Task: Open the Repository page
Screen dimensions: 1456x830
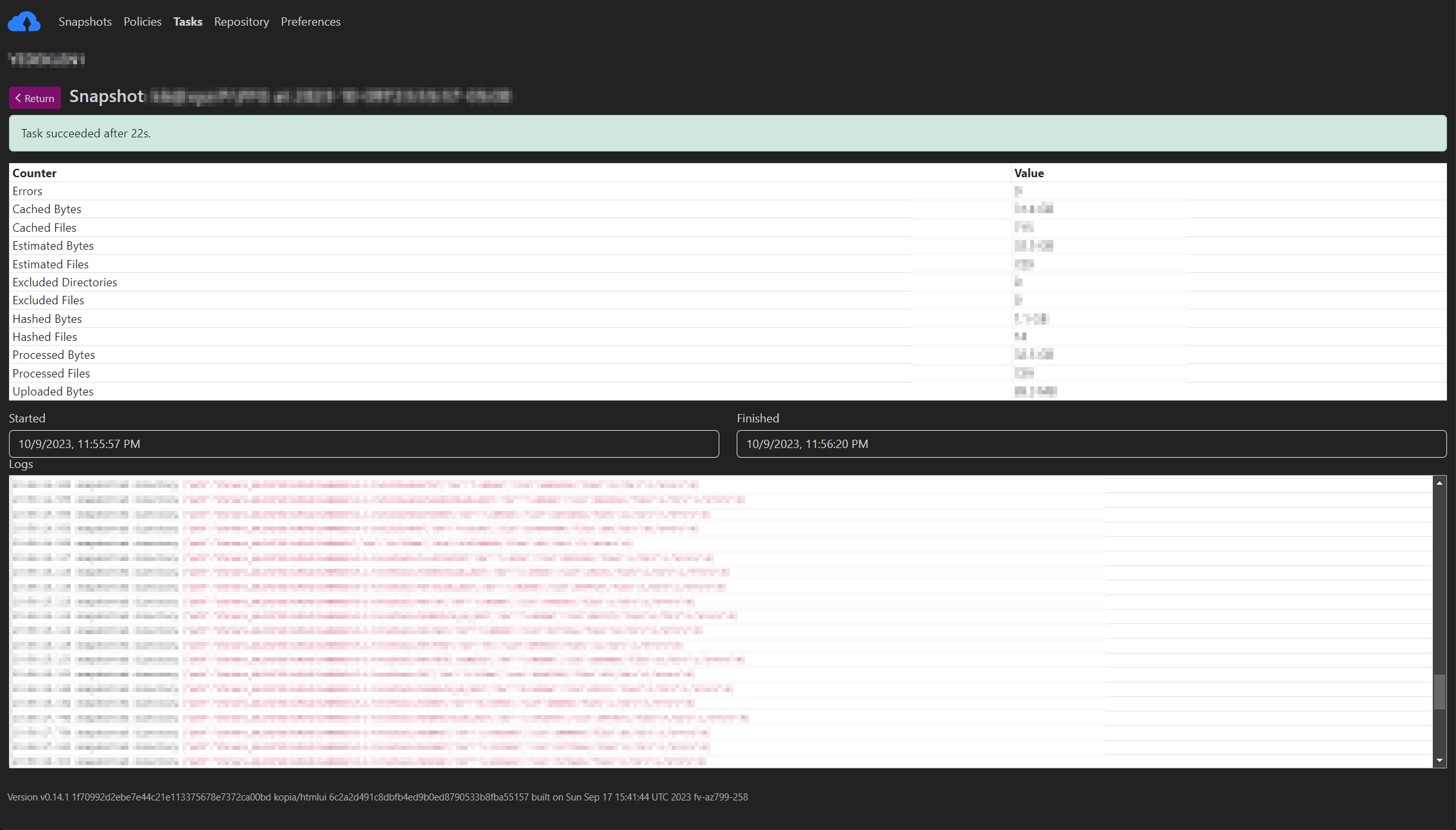Action: pyautogui.click(x=241, y=21)
